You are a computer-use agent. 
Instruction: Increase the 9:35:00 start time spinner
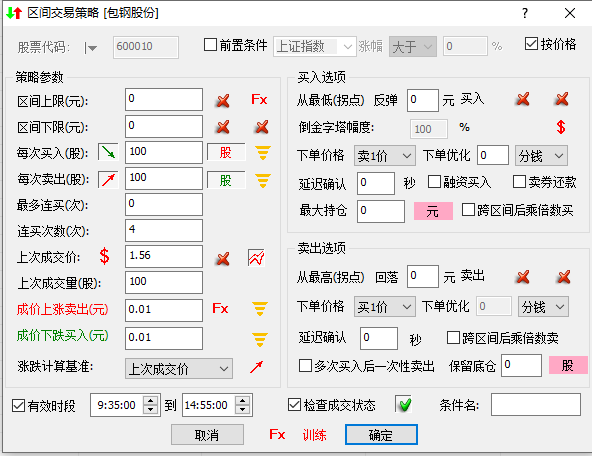coord(151,401)
